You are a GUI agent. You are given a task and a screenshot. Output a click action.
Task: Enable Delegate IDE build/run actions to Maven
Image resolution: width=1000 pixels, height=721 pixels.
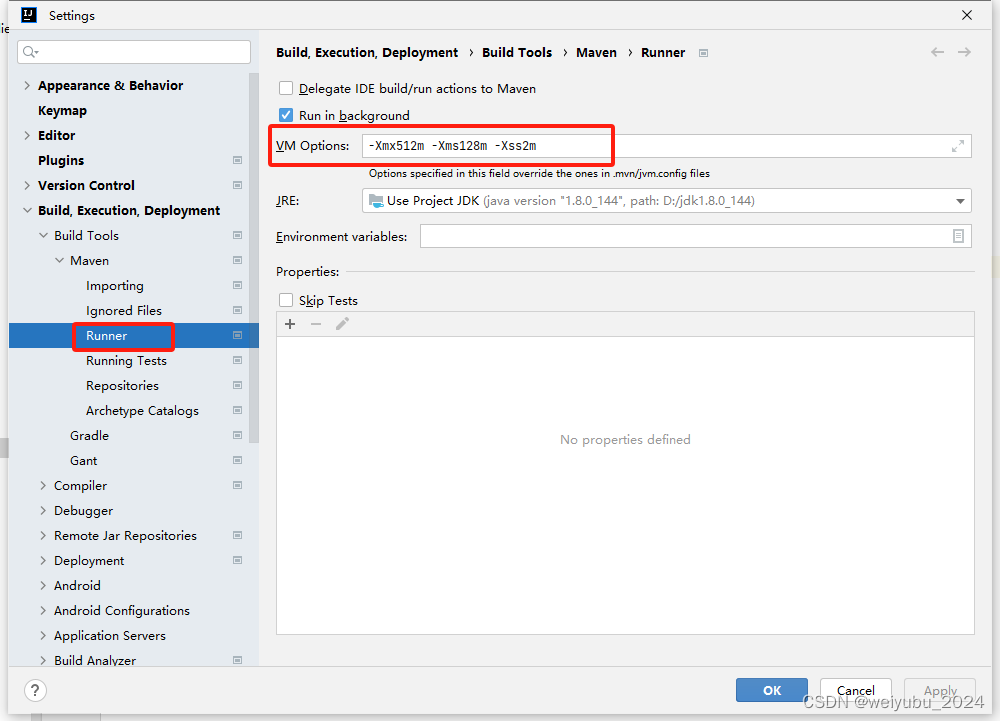[286, 88]
